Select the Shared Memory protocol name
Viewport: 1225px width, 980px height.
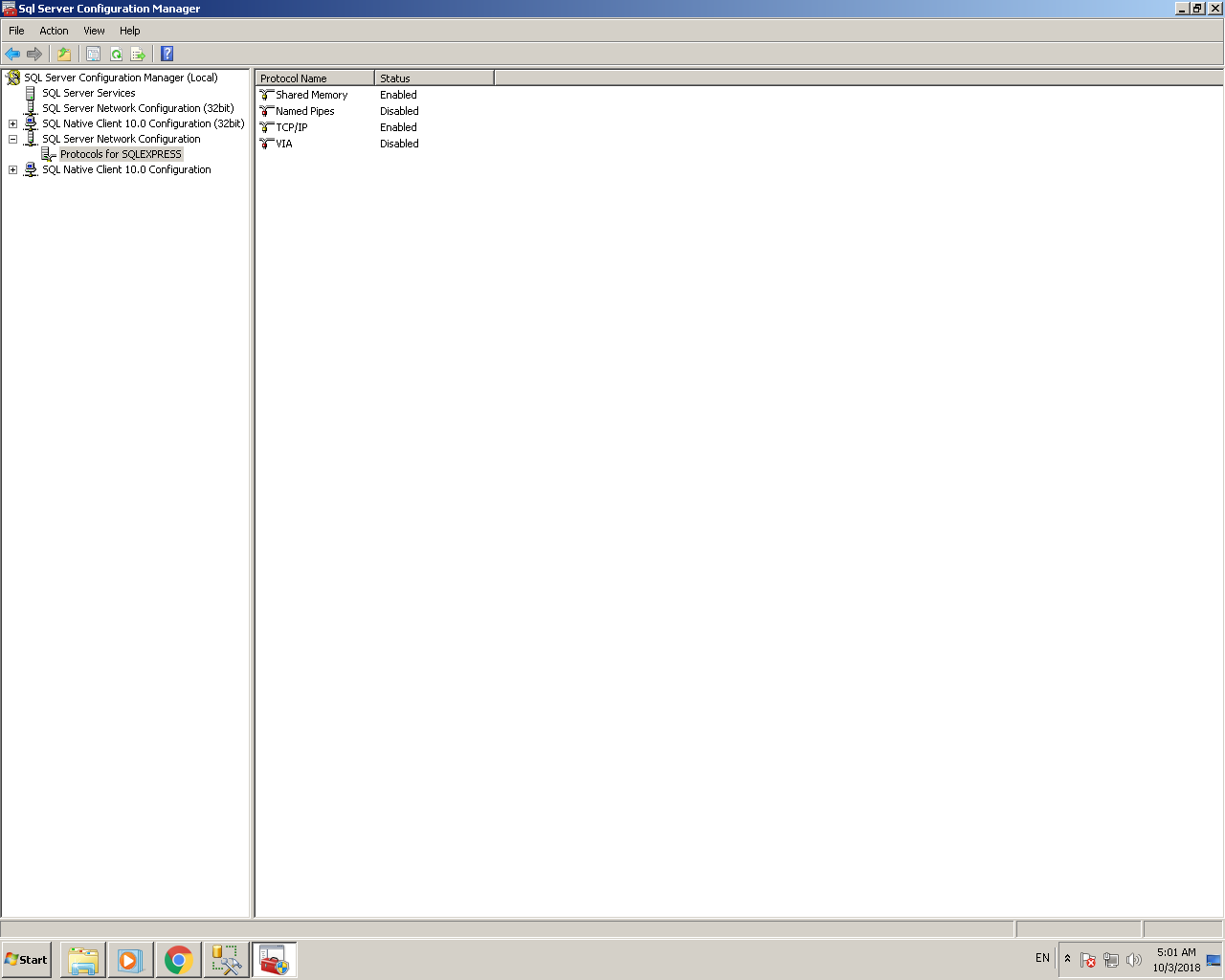pos(312,95)
